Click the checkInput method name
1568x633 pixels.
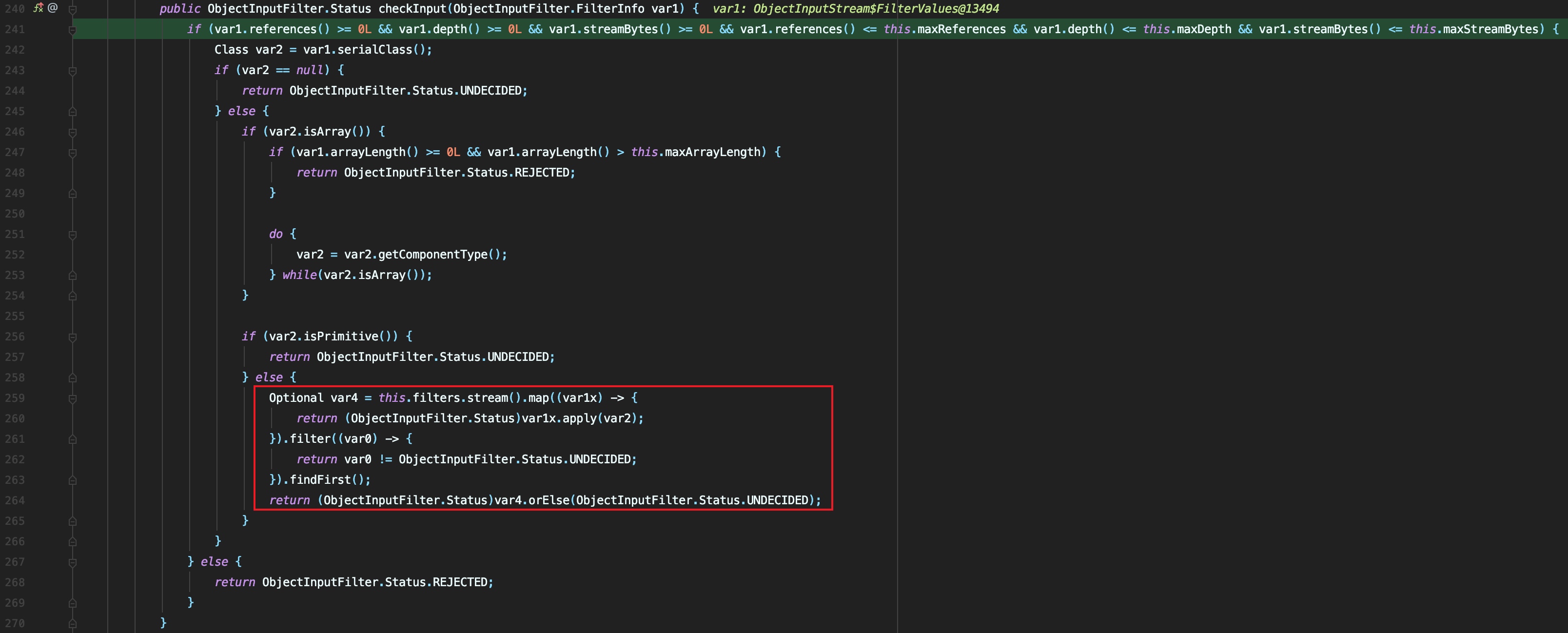coord(412,8)
